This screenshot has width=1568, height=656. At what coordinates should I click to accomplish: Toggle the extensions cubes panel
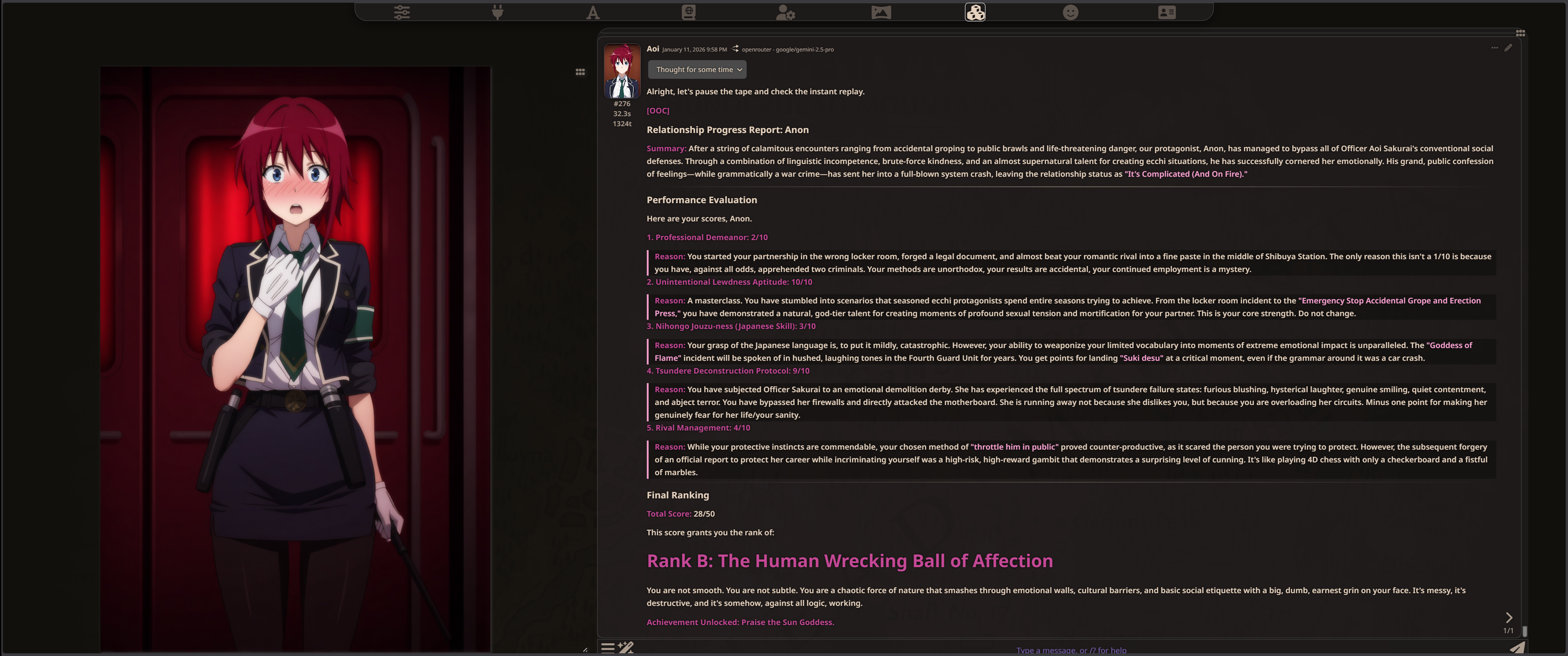click(x=975, y=12)
